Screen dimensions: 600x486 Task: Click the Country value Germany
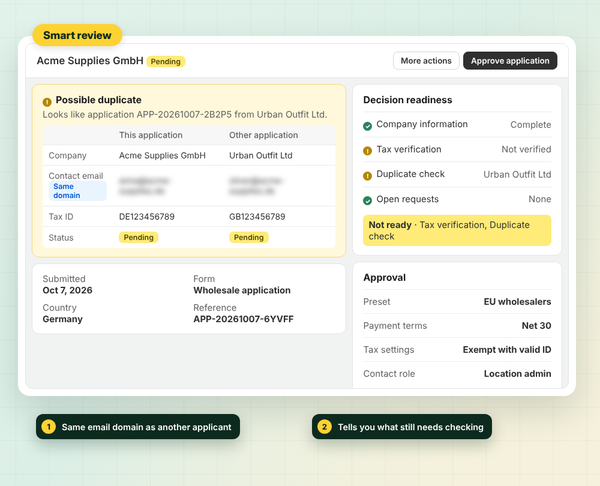tap(63, 319)
